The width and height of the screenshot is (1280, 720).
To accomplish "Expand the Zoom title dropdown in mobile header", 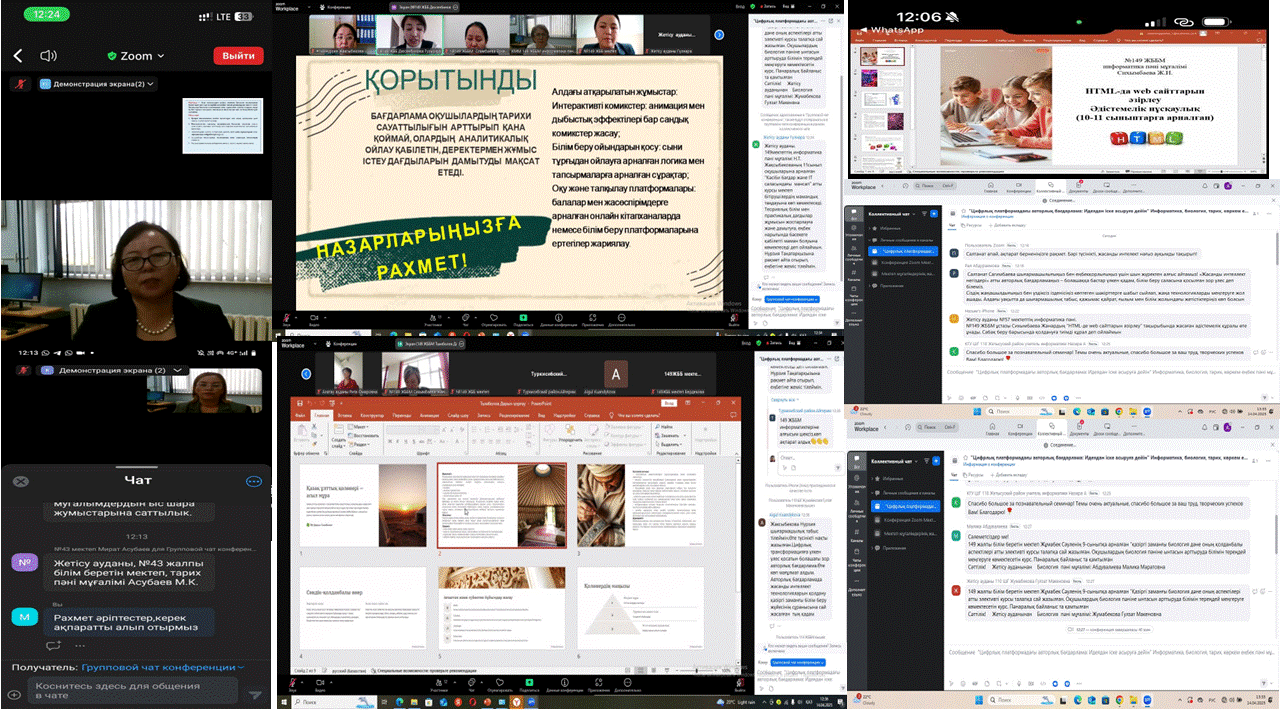I will [160, 56].
